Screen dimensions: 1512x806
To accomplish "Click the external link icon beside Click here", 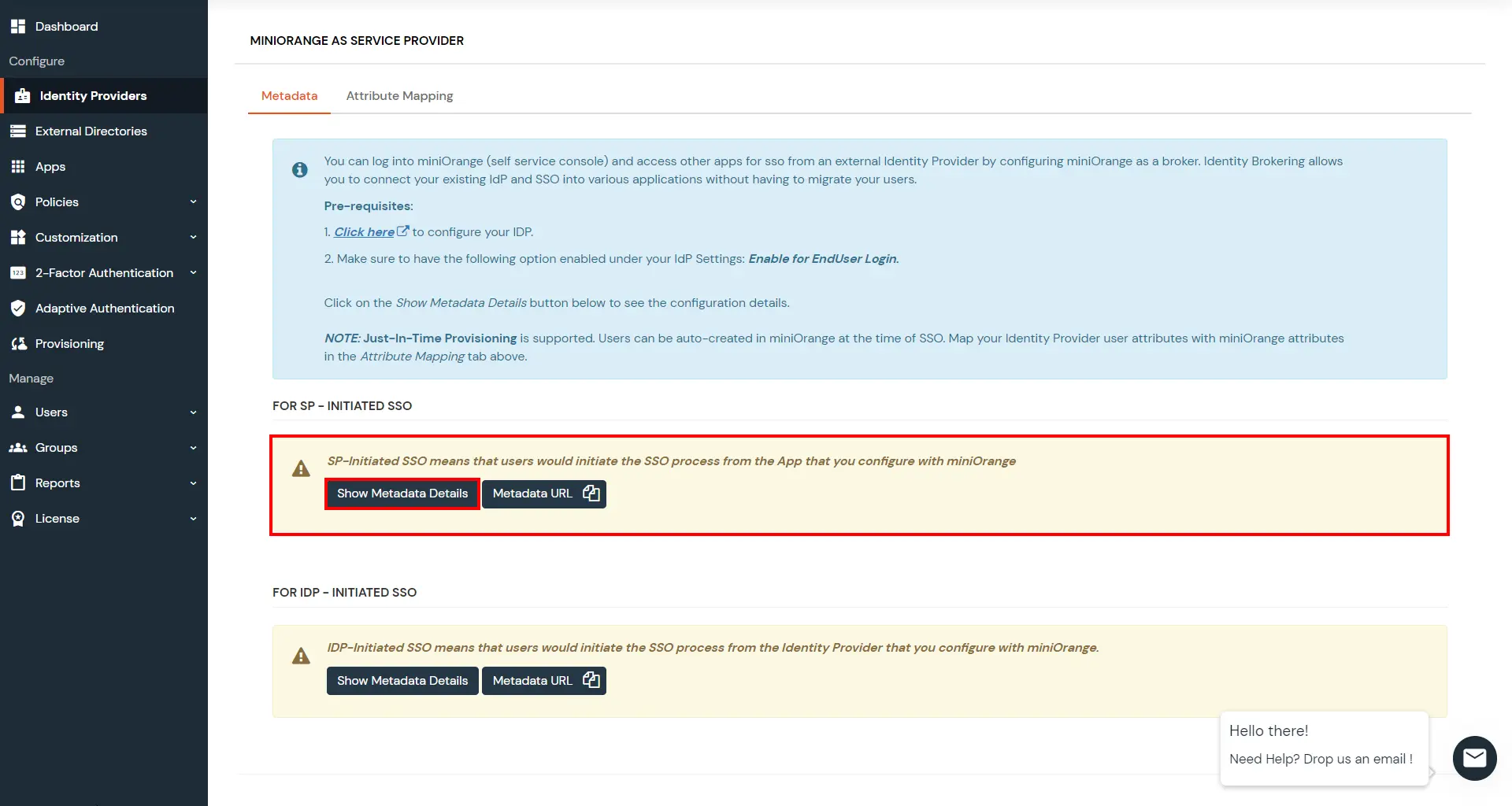I will 402,231.
